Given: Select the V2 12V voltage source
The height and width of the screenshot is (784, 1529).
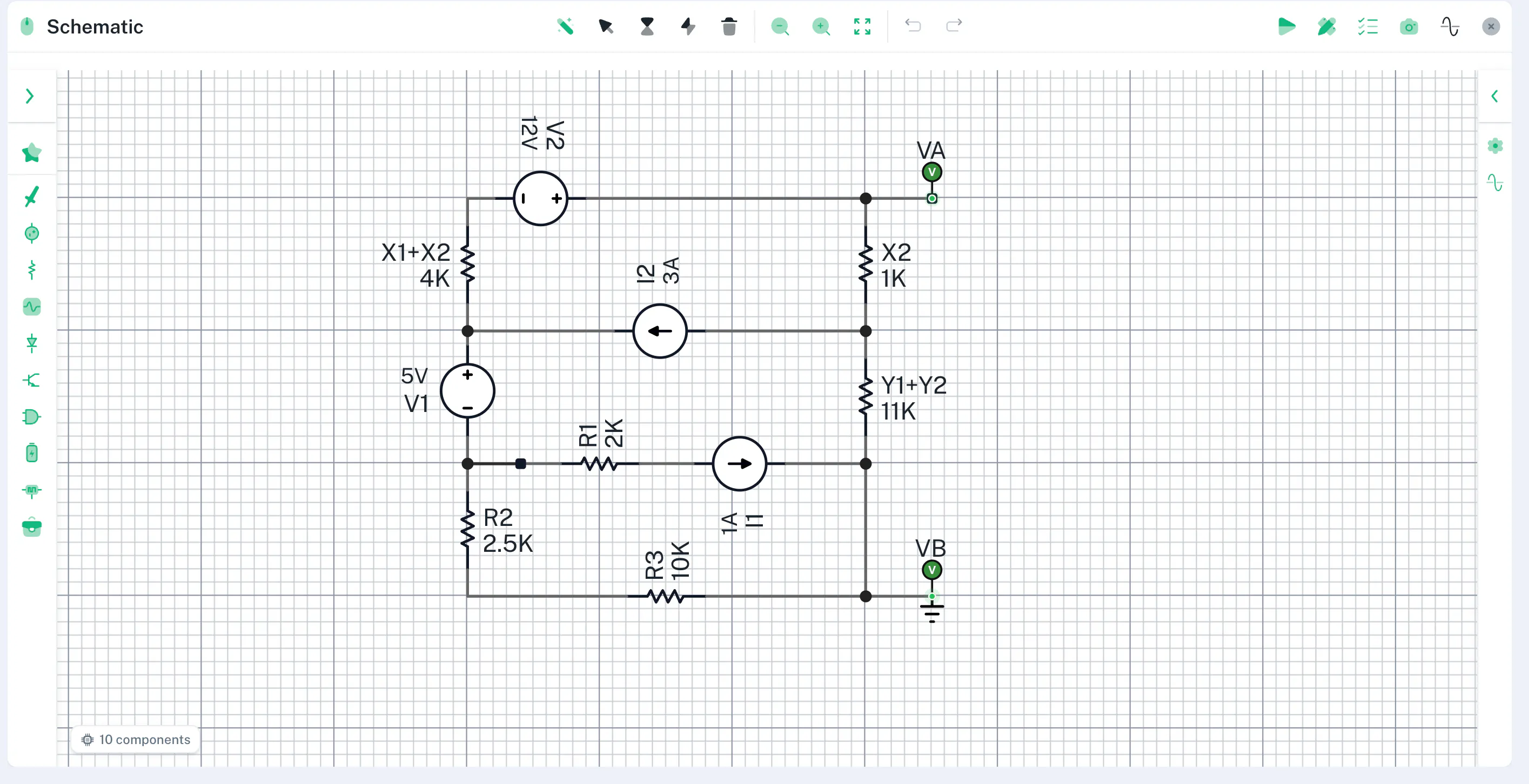Looking at the screenshot, I should [540, 199].
